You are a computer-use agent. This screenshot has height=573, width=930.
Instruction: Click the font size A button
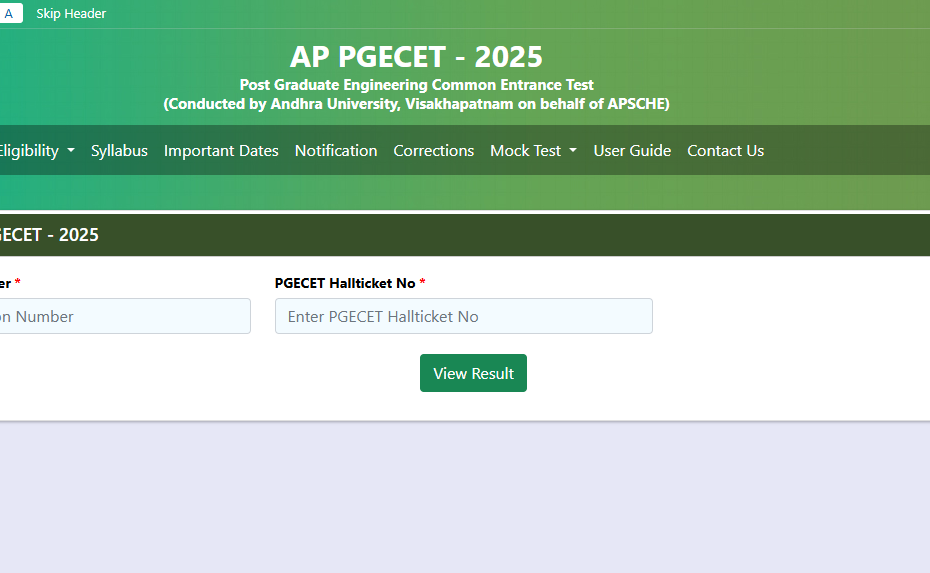(x=11, y=13)
